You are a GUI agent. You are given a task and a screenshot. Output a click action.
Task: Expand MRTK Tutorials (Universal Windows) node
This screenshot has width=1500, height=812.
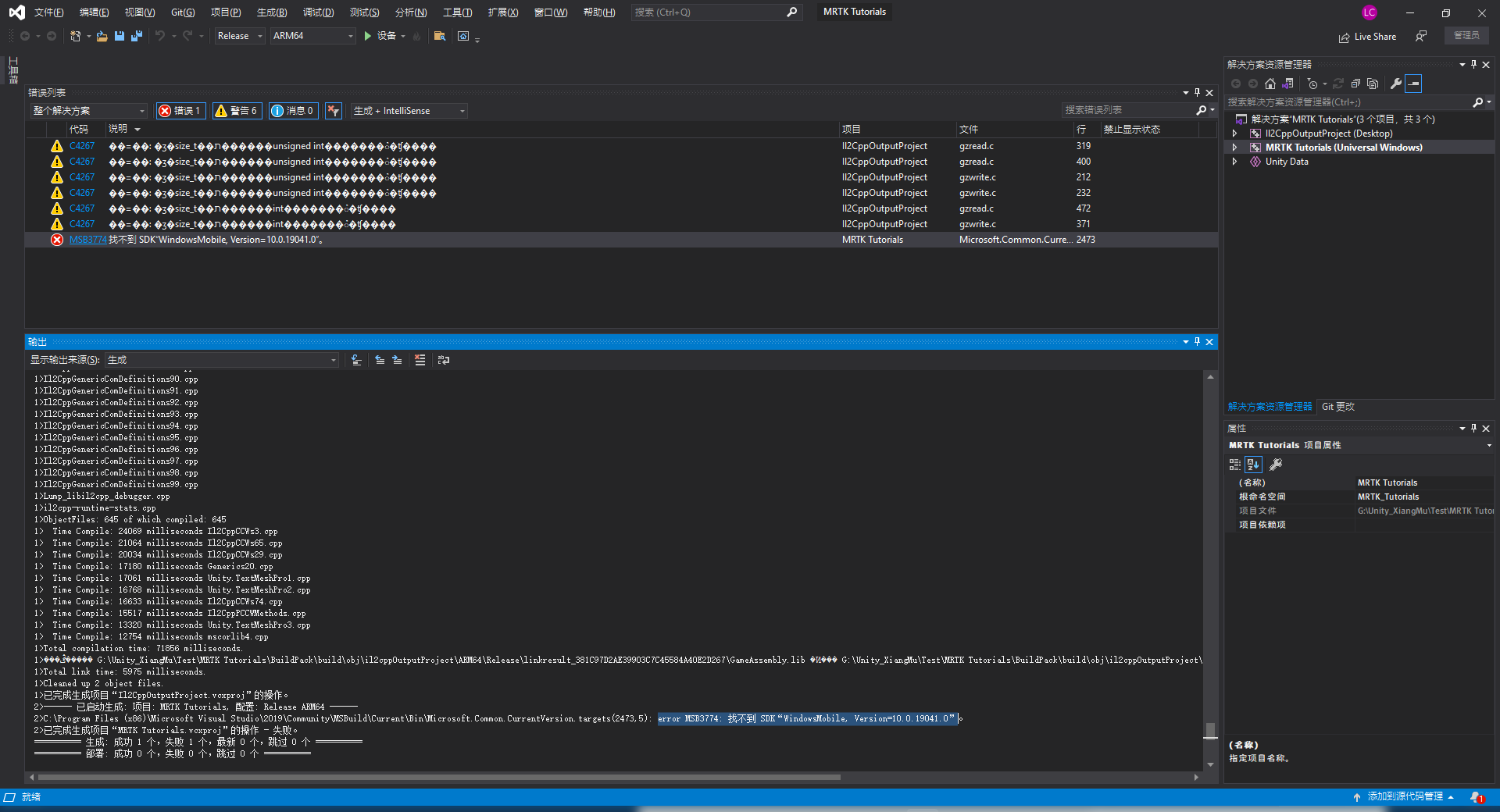tap(1235, 148)
